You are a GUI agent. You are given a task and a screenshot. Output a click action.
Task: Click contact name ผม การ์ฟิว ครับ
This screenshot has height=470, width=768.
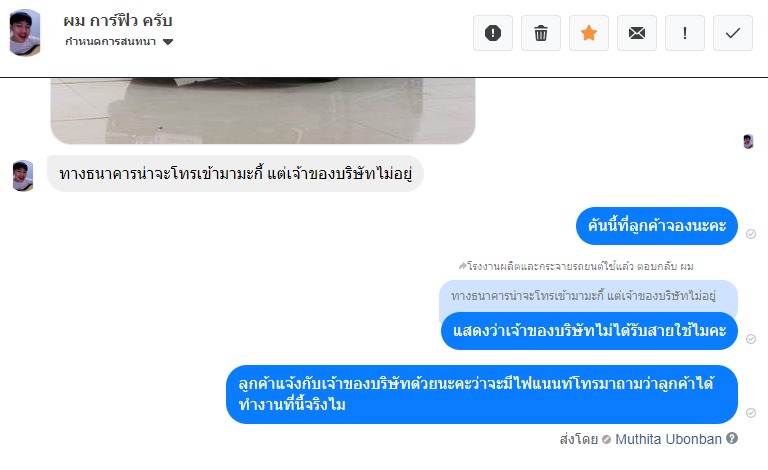118,21
